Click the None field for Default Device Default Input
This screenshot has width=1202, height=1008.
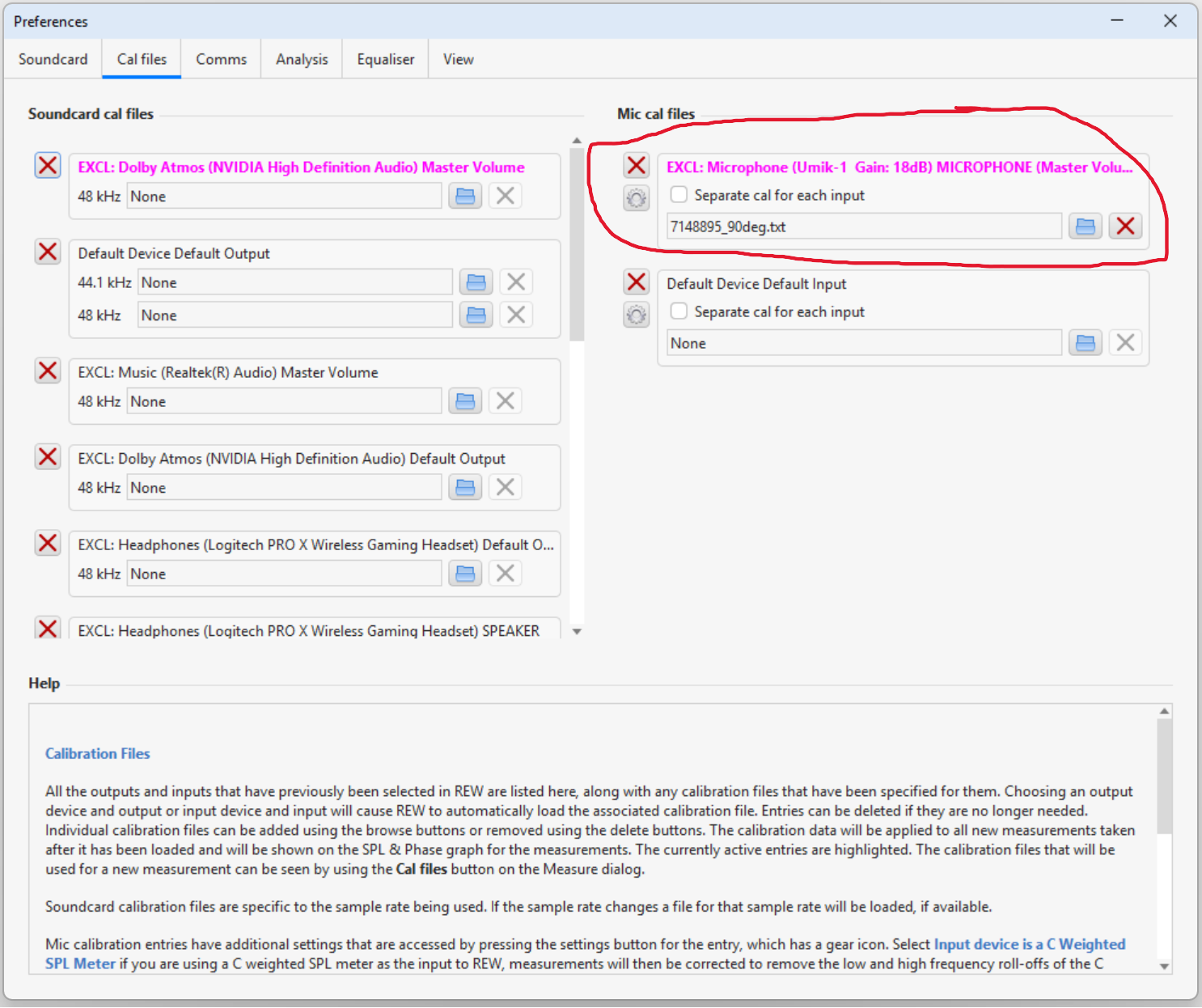point(864,343)
